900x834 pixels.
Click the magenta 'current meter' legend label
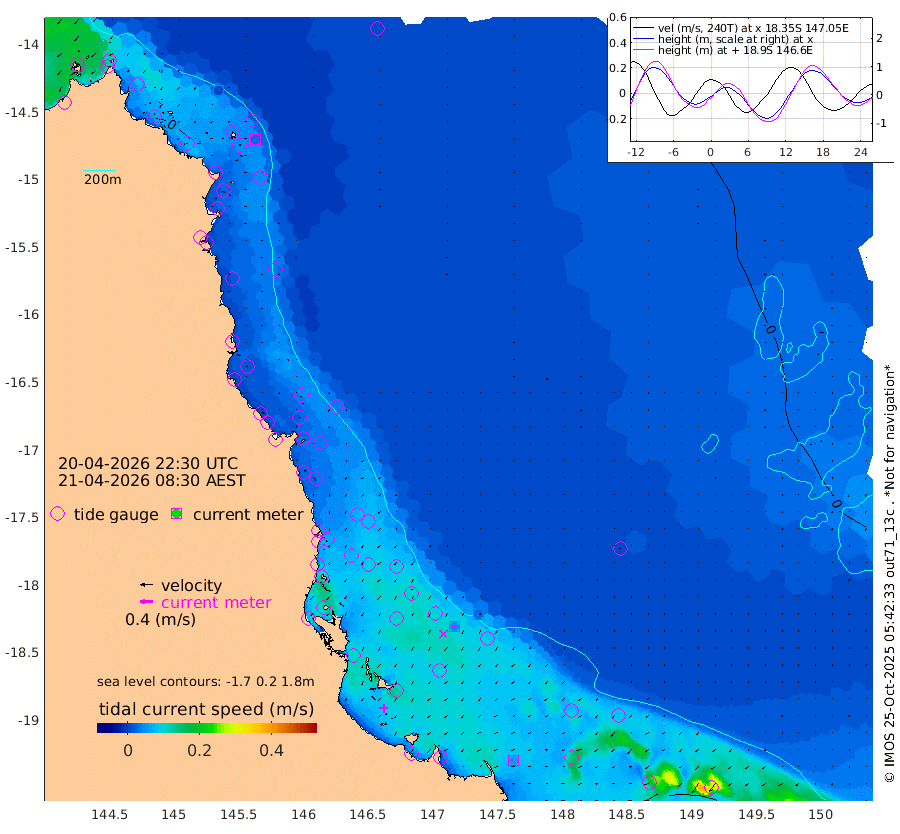[216, 603]
